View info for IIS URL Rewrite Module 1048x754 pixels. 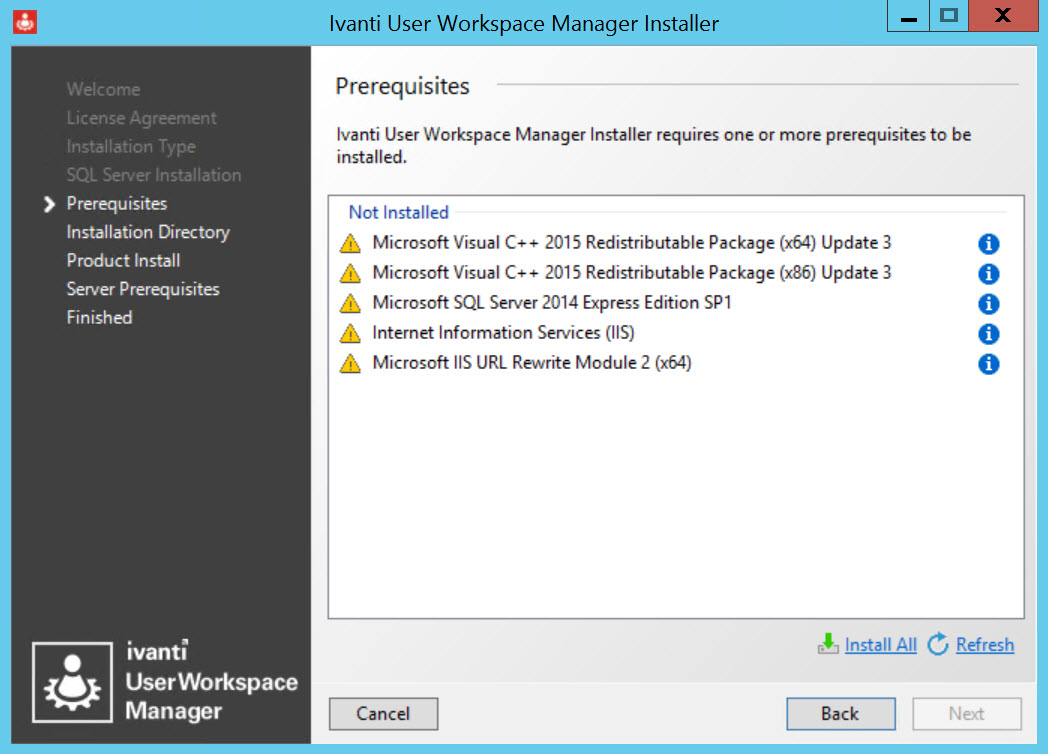click(x=988, y=364)
